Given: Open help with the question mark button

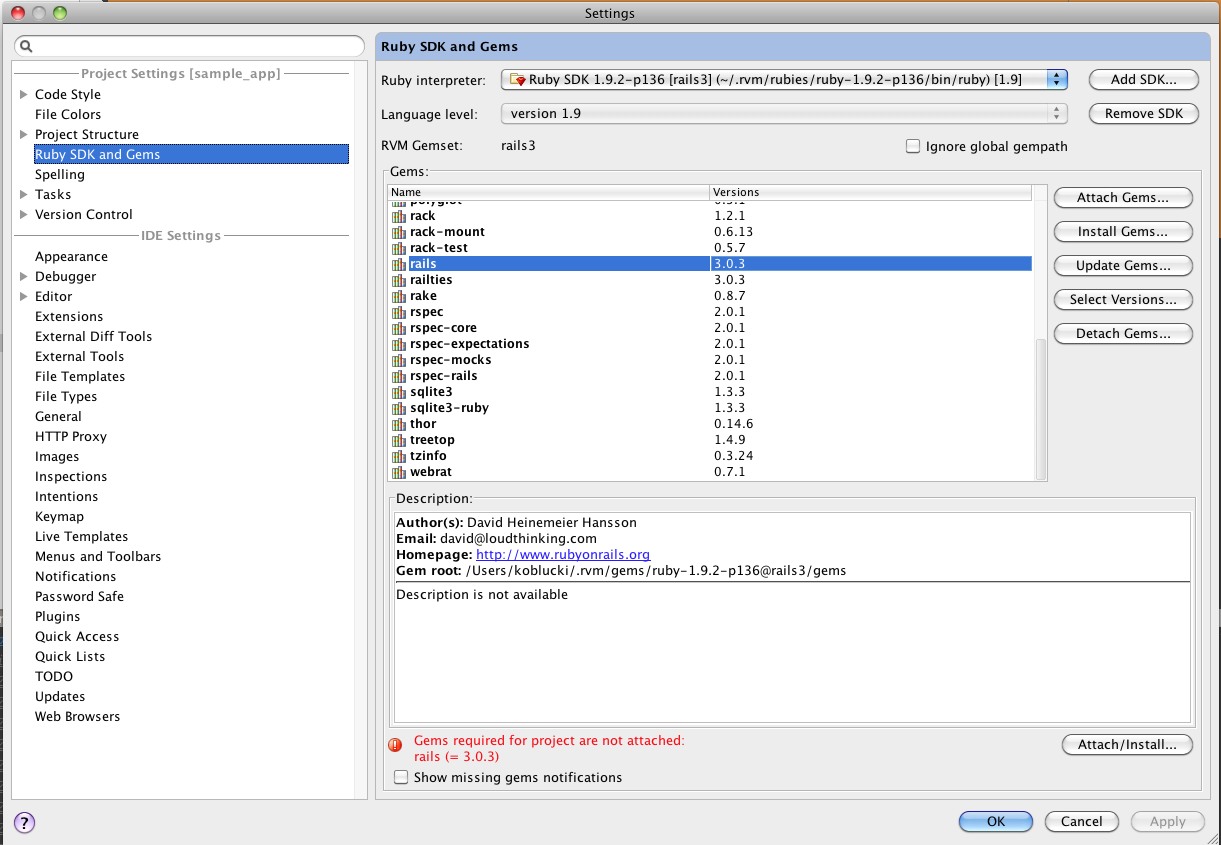Looking at the screenshot, I should (x=25, y=823).
